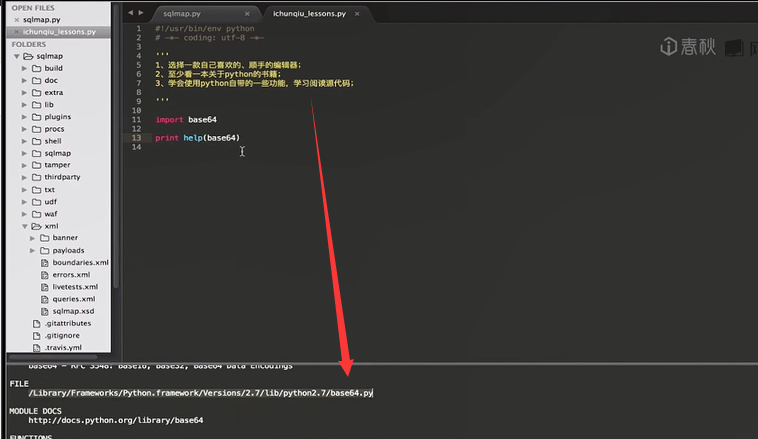This screenshot has width=758, height=439.
Task: Expand the procs folder
Action: point(24,129)
